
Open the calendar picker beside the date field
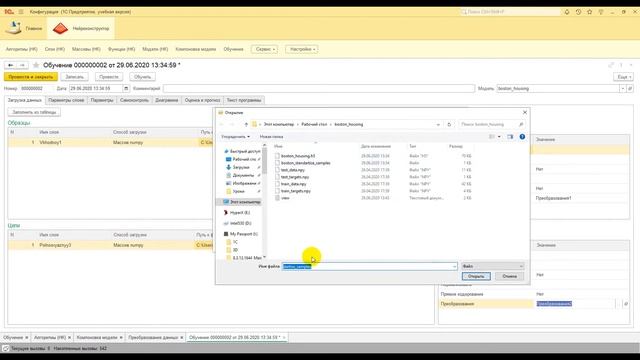tap(126, 89)
